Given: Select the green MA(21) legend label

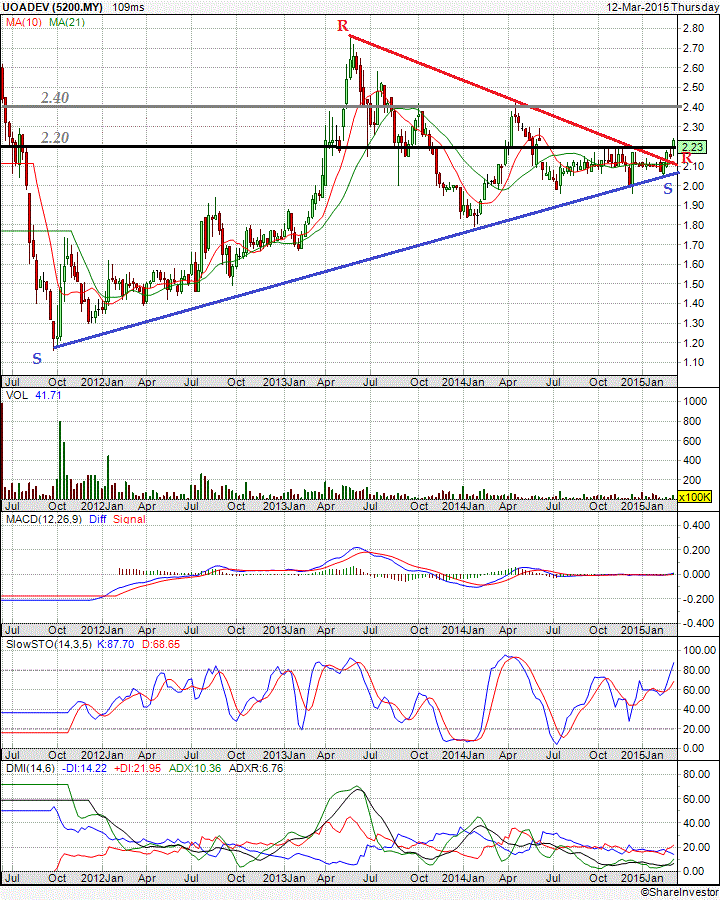Looking at the screenshot, I should (x=67, y=22).
